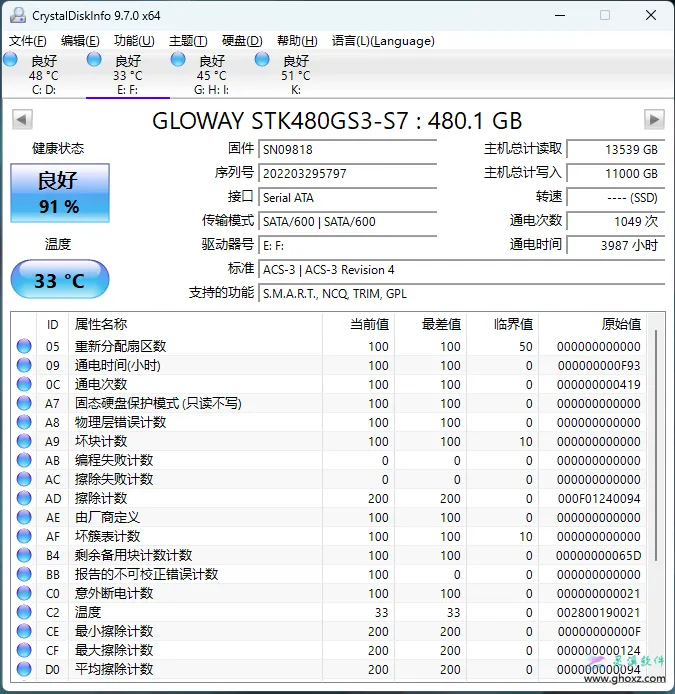This screenshot has width=675, height=694.
Task: Open the 功能(U) menu
Action: tap(134, 41)
